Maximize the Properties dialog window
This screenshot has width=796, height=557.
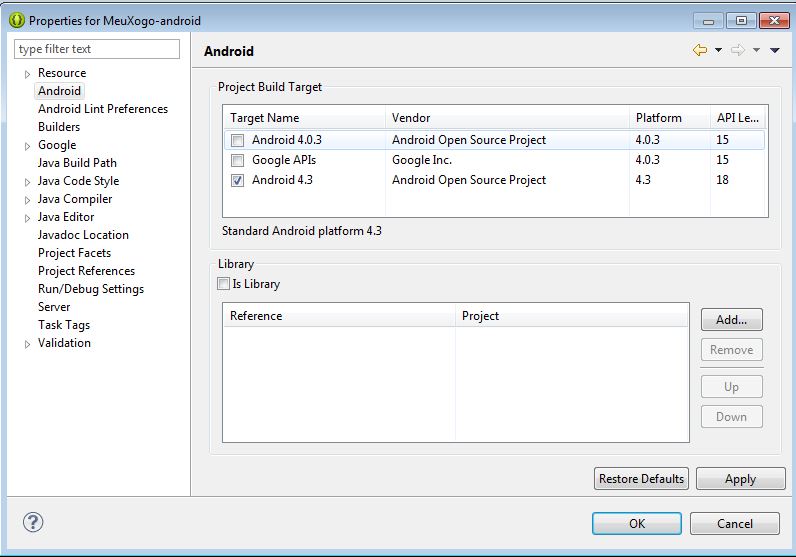pyautogui.click(x=741, y=20)
